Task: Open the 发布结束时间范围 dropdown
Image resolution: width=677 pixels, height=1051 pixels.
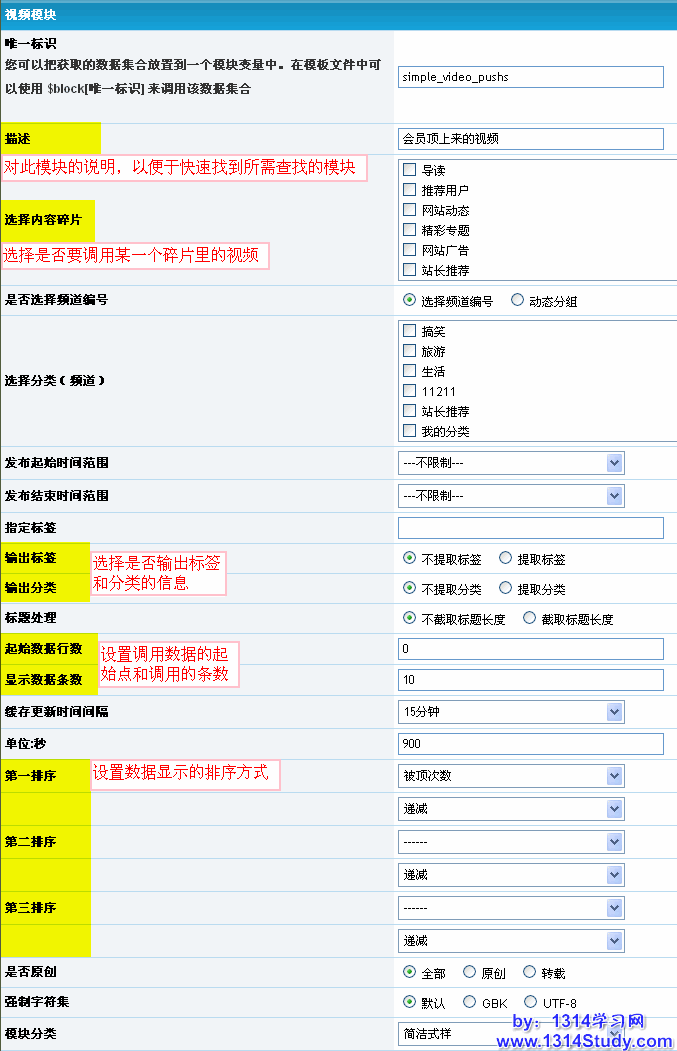Action: (511, 495)
